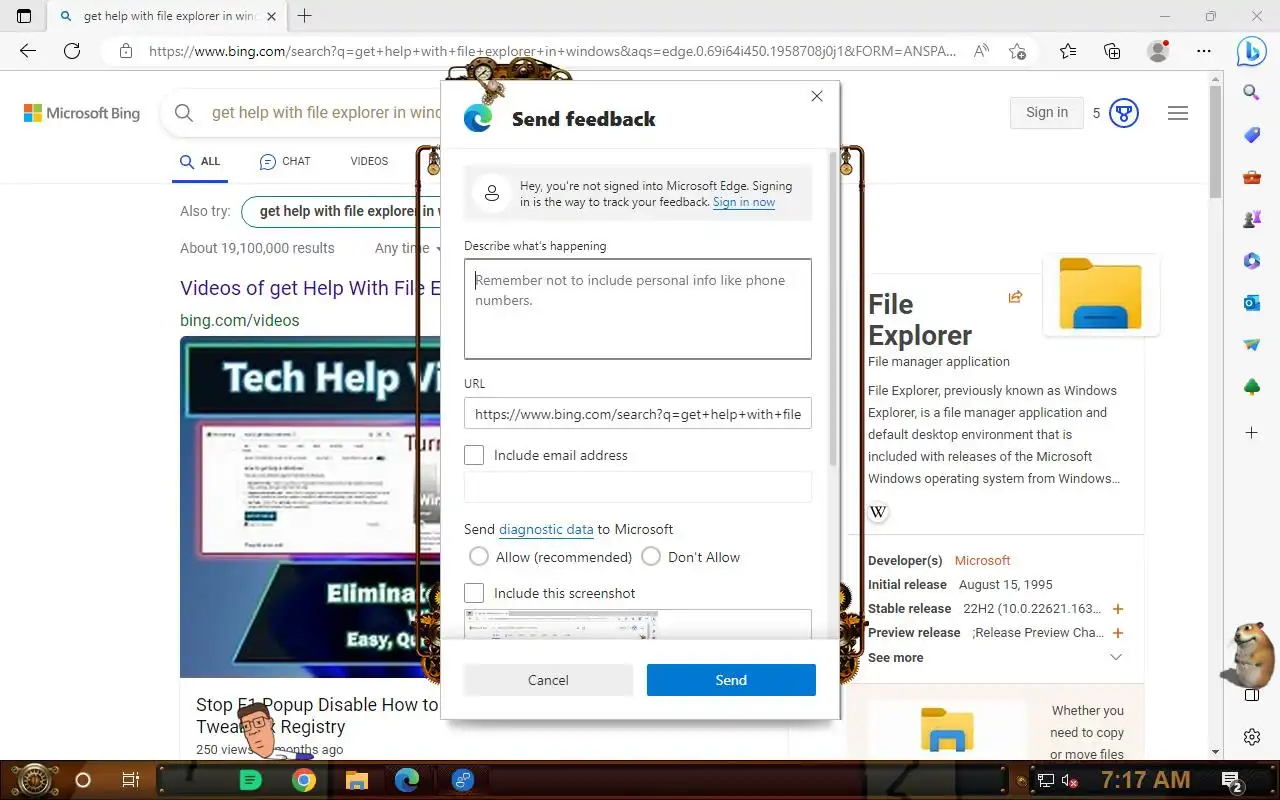Viewport: 1280px width, 800px height.
Task: Click the browser address bar
Action: point(551,51)
